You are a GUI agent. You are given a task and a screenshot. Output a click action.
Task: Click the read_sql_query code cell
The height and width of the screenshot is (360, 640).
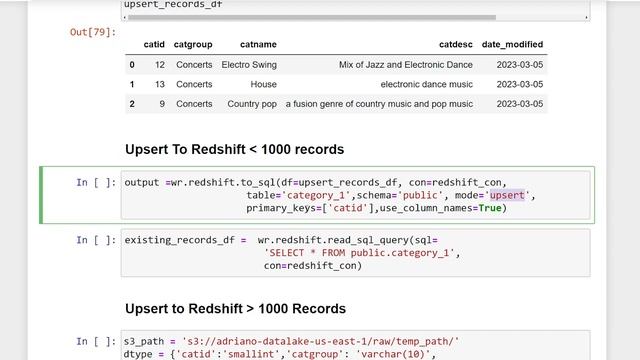356,253
